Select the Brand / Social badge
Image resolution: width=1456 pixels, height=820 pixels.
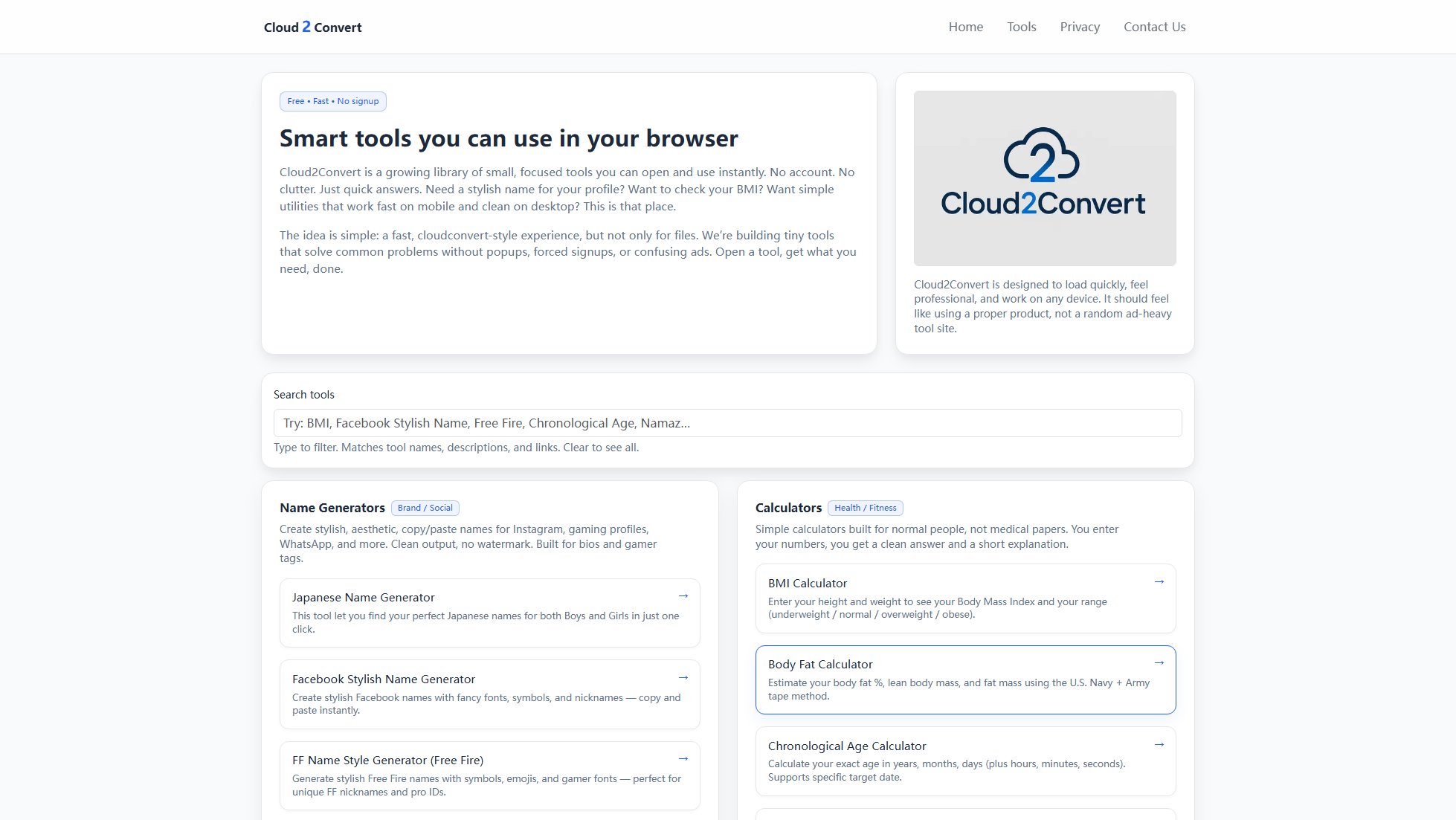click(425, 508)
